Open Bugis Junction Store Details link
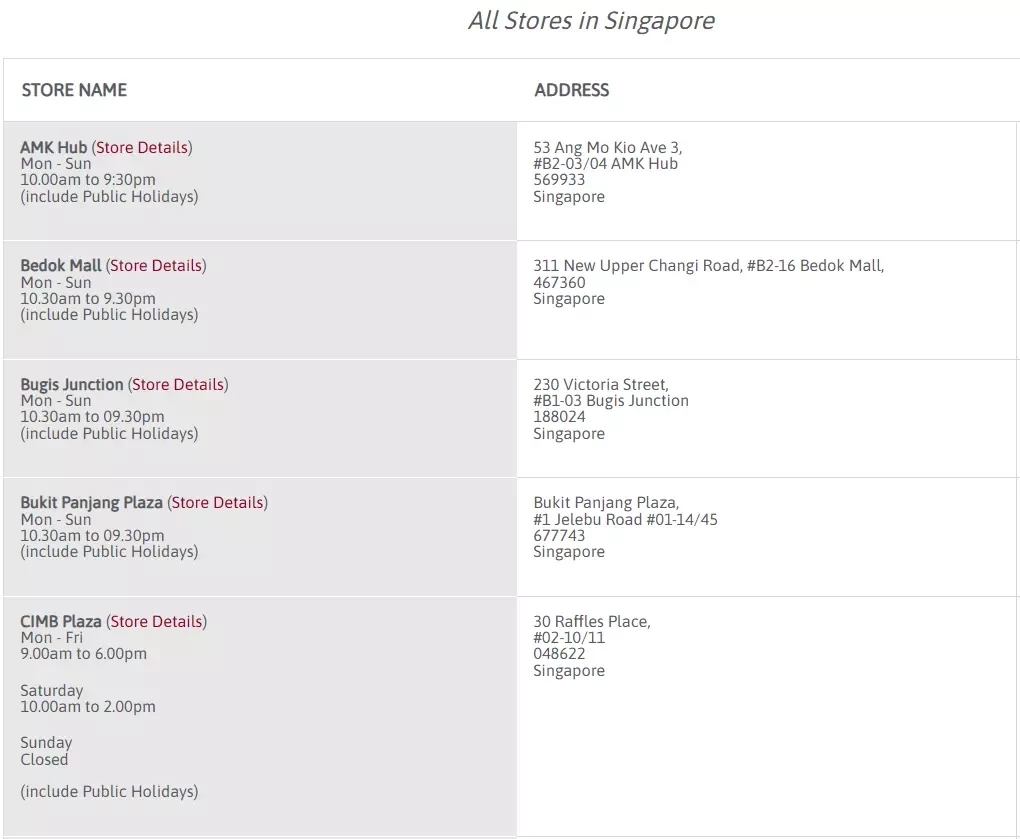The height and width of the screenshot is (839, 1020). (178, 385)
